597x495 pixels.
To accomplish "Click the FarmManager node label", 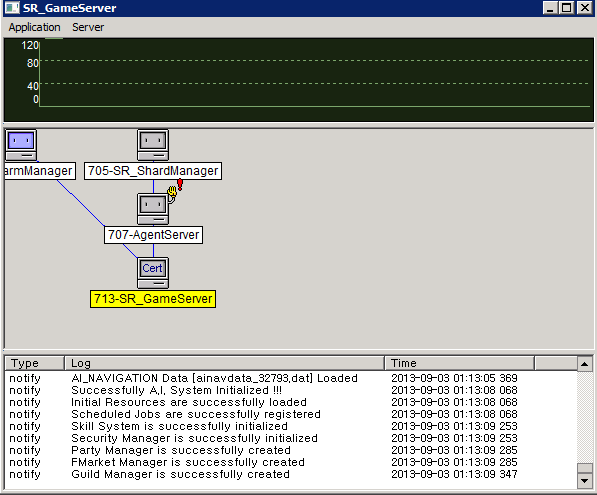I will point(40,171).
